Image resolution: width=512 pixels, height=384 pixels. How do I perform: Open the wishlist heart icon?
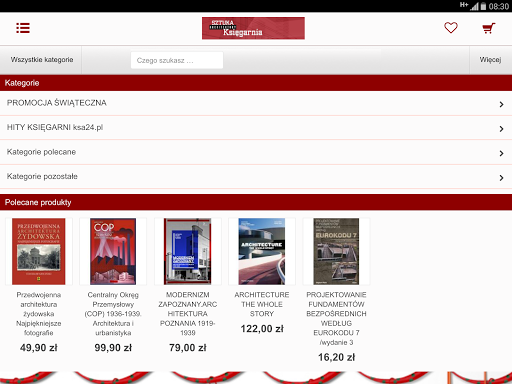[451, 28]
